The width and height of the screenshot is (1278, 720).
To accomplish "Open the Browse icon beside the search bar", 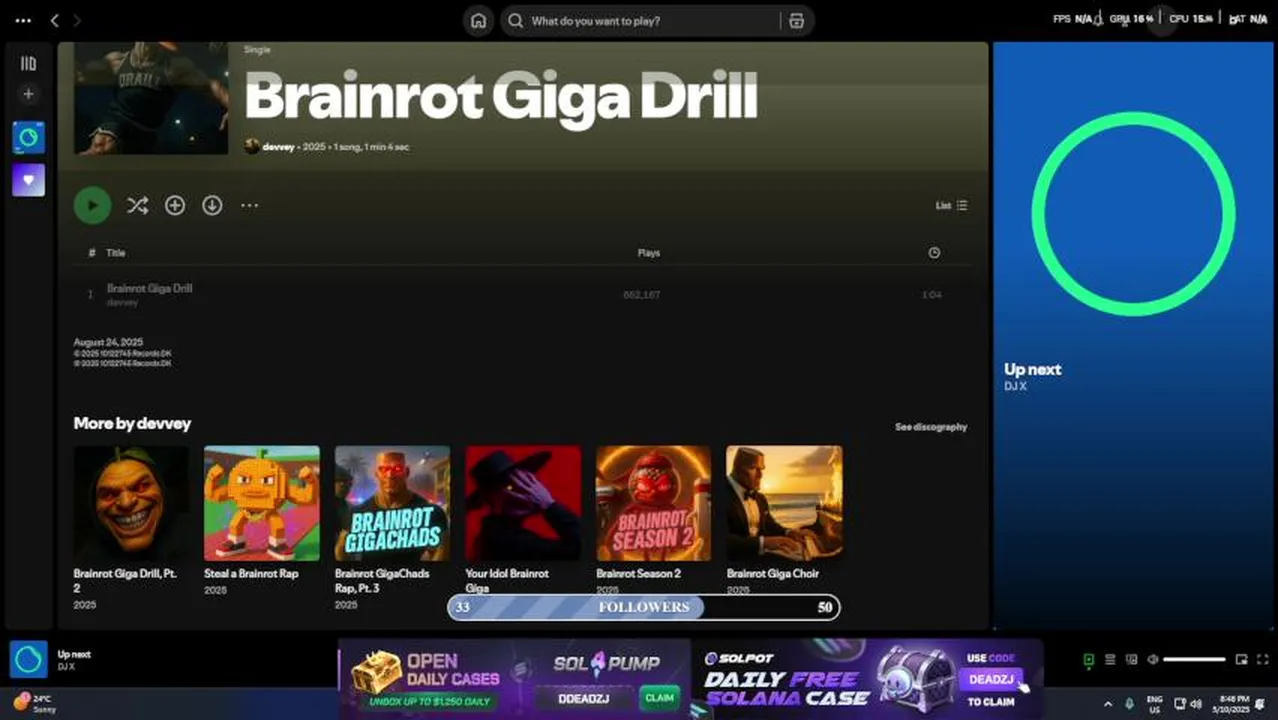I will (x=796, y=21).
